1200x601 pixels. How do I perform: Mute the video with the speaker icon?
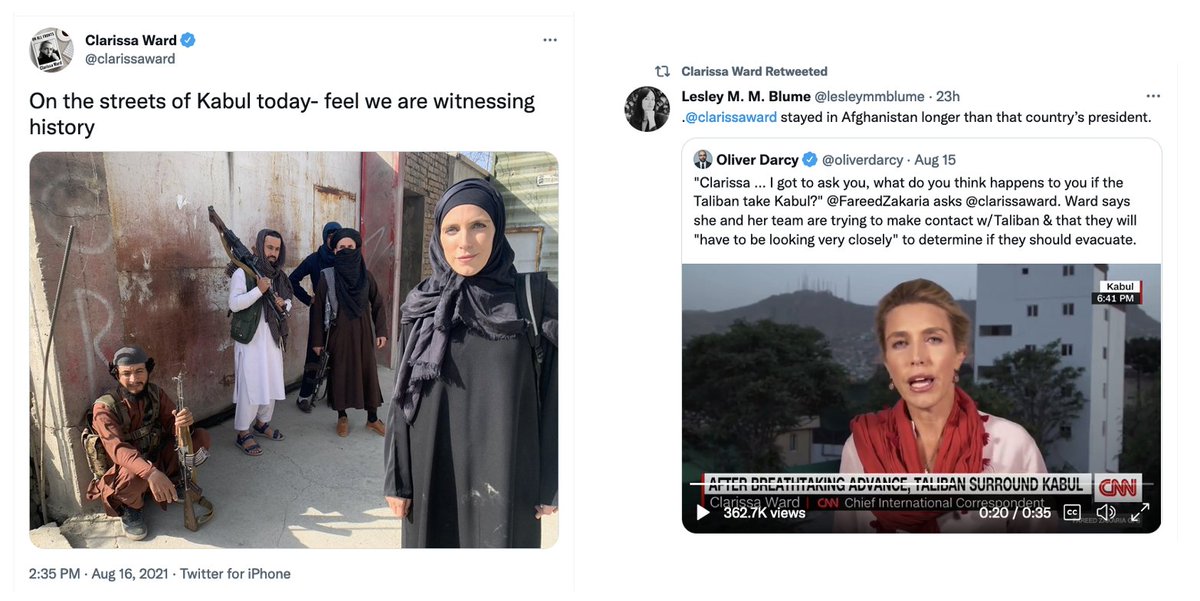(1106, 512)
